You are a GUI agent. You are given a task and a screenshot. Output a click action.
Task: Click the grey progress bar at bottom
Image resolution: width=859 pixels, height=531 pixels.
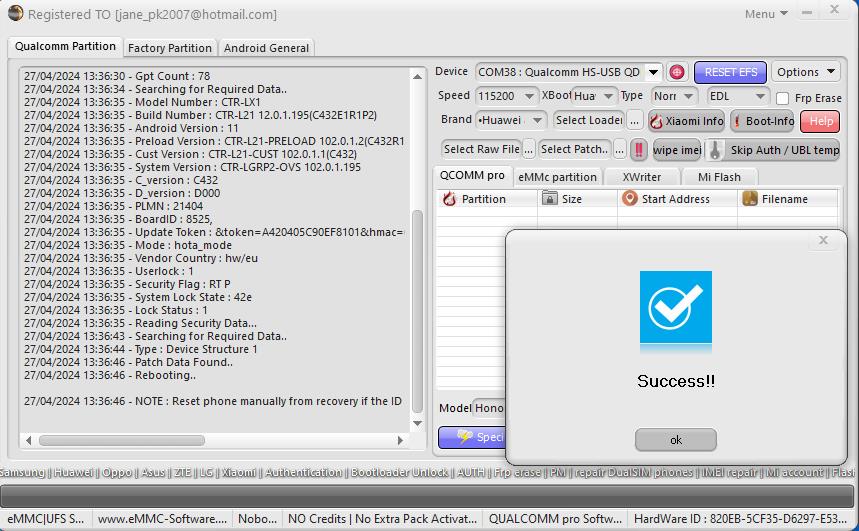[x=427, y=496]
